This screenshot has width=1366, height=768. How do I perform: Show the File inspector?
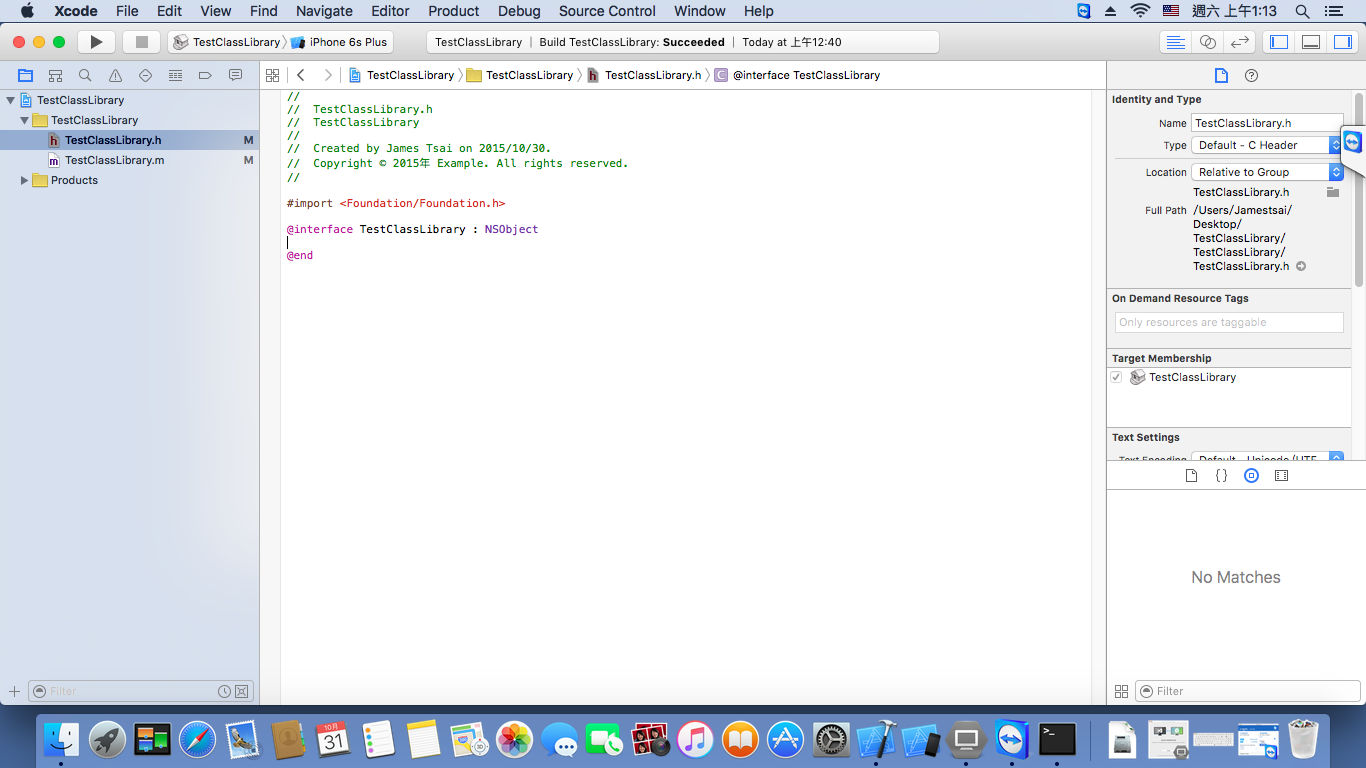tap(1221, 75)
